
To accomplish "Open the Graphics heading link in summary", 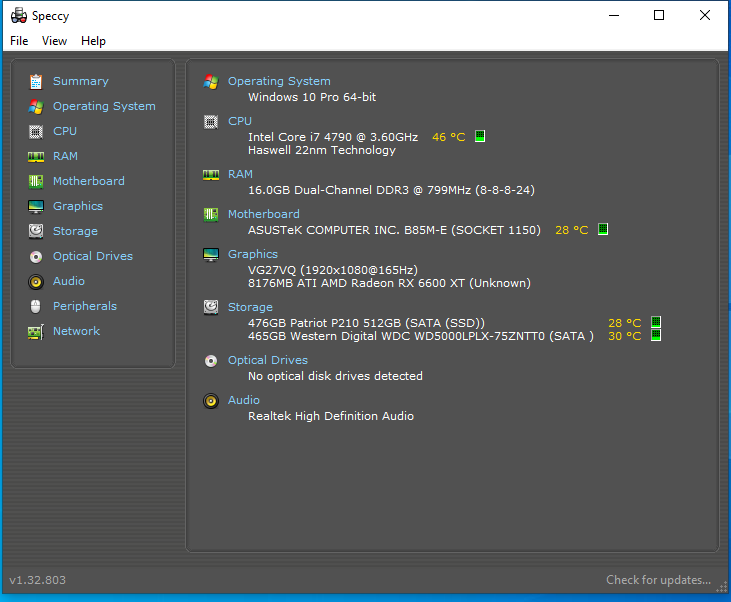I will coord(253,254).
